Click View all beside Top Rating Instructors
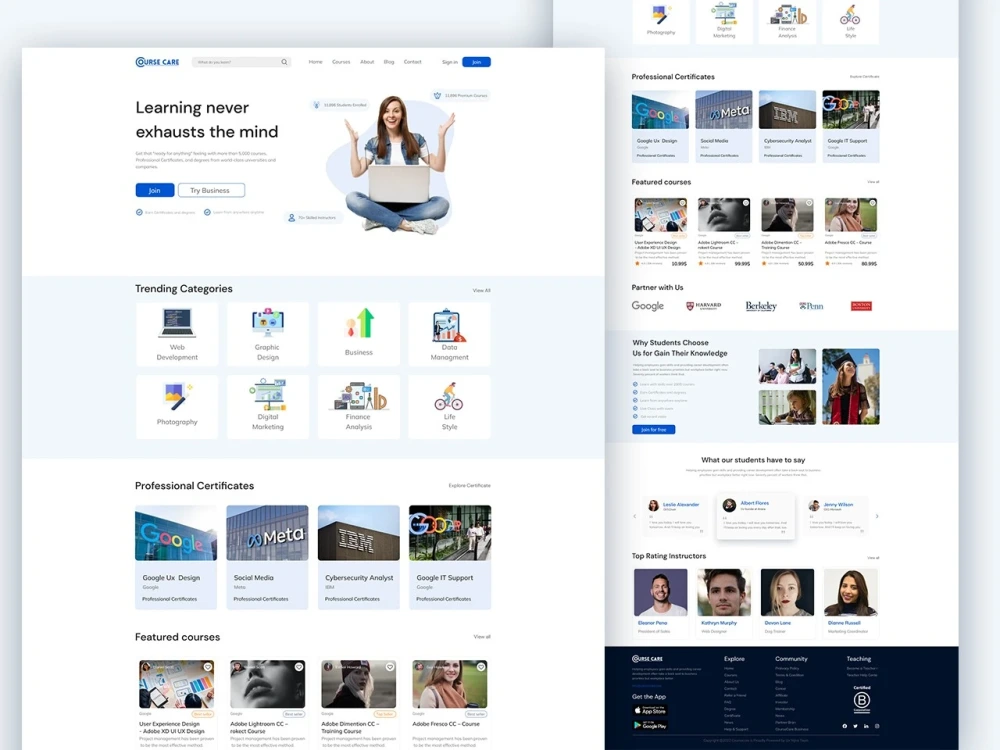The image size is (1000, 750). pos(873,557)
